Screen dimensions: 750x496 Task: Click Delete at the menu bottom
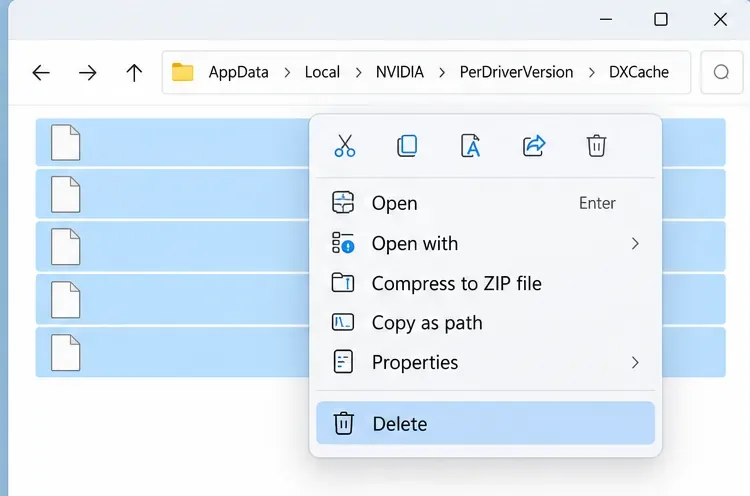point(485,423)
